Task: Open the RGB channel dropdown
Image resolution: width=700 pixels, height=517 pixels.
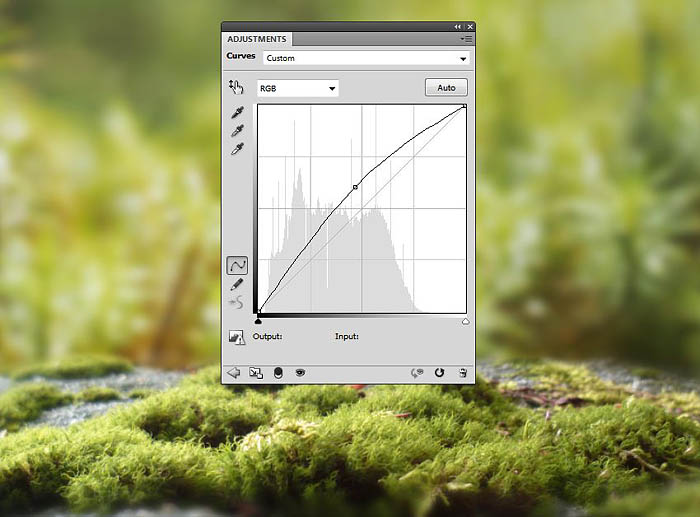Action: [x=298, y=88]
